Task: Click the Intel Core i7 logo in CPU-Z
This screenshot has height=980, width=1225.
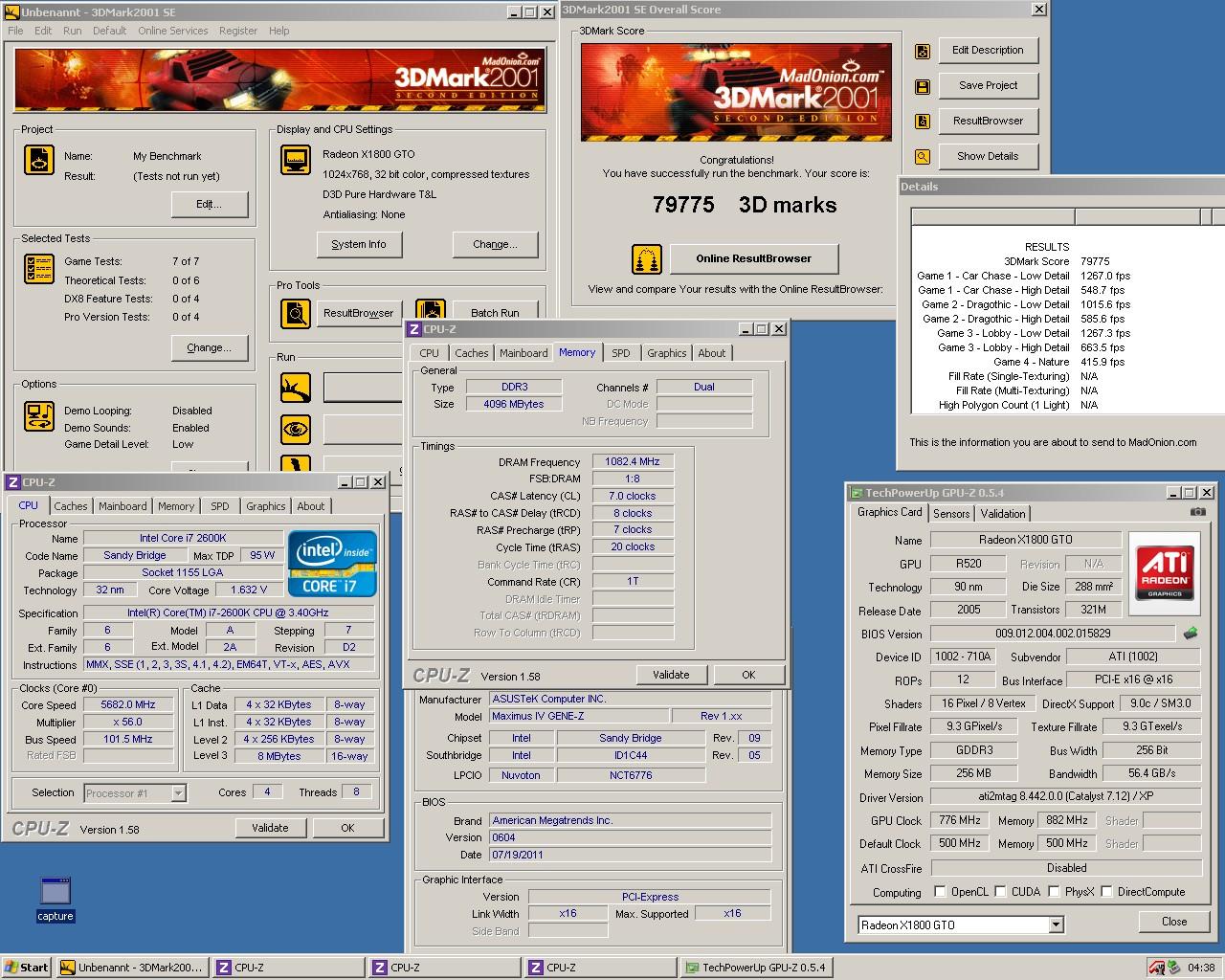Action: coord(333,564)
